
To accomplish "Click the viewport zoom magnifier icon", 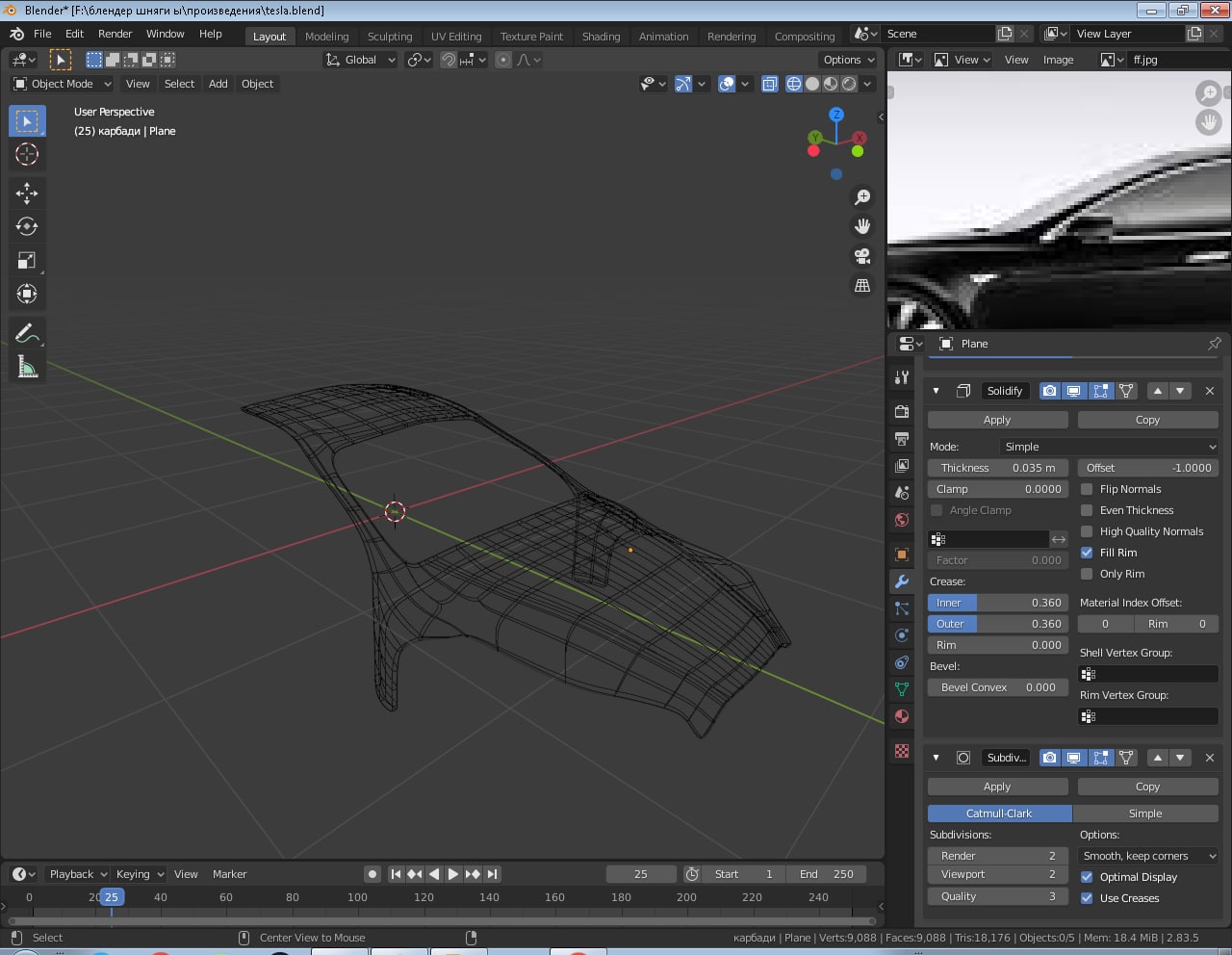I will pyautogui.click(x=862, y=197).
